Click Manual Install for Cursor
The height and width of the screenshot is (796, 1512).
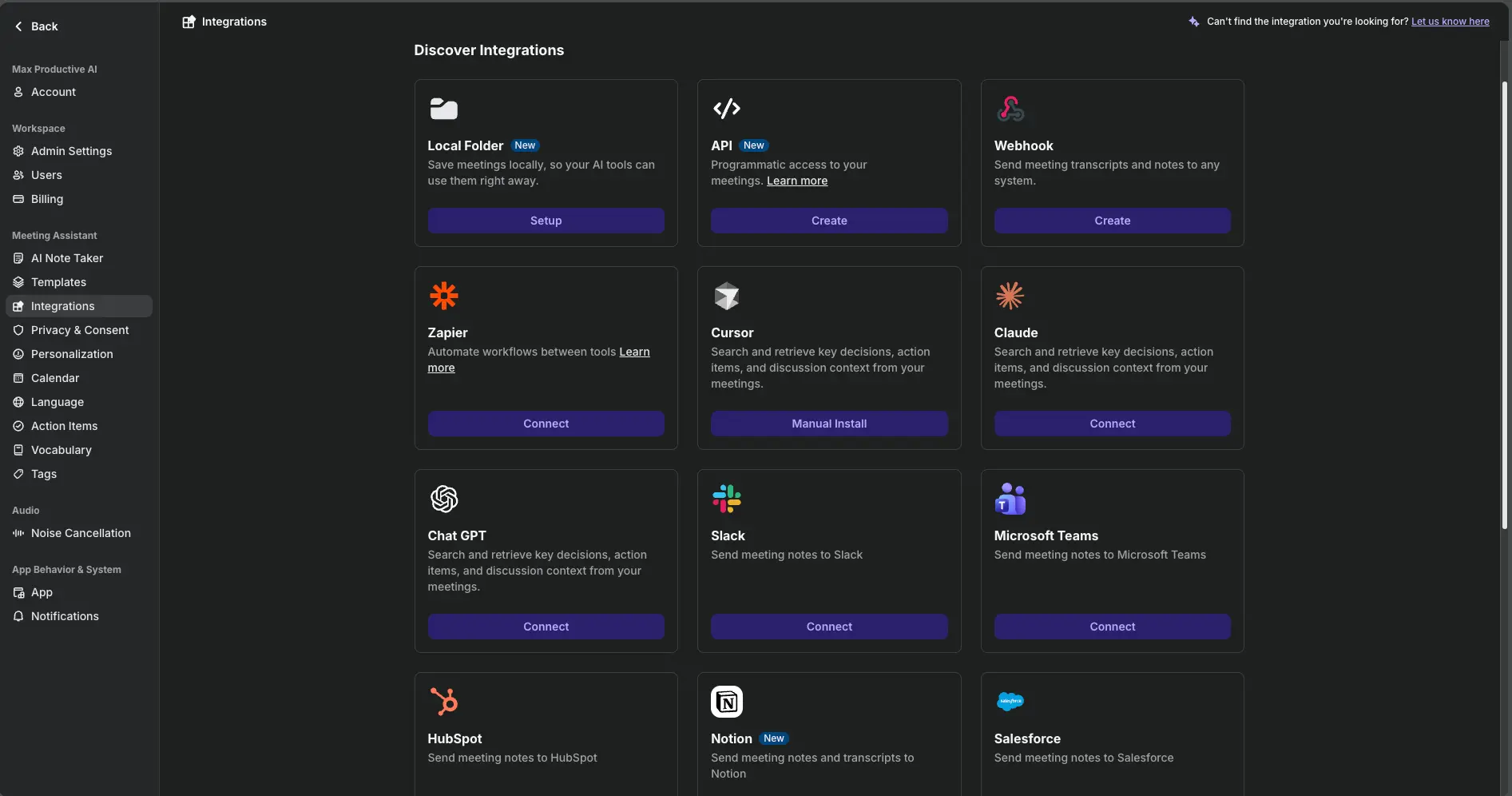pyautogui.click(x=829, y=424)
